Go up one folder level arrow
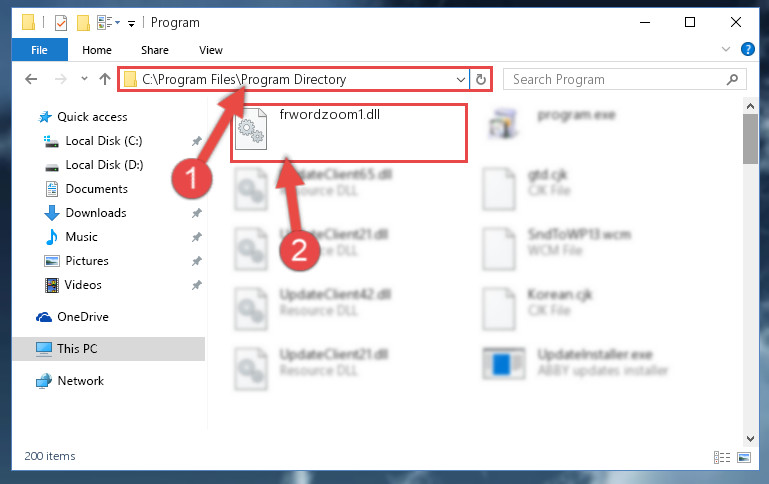 (104, 79)
